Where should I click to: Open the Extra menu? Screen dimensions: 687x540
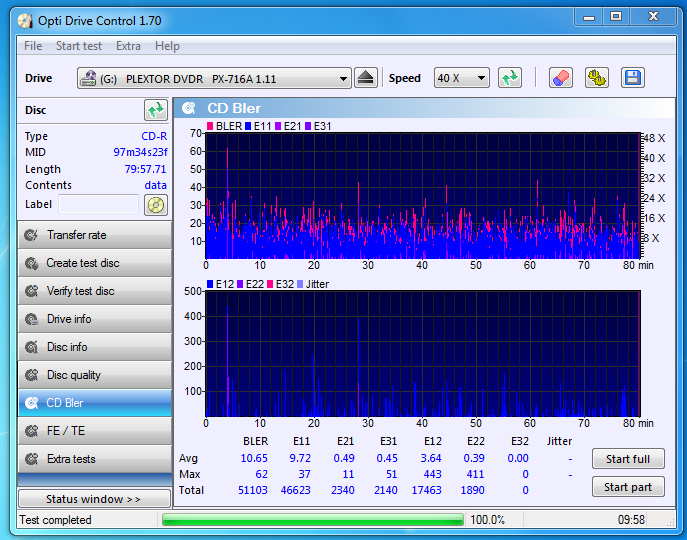128,46
